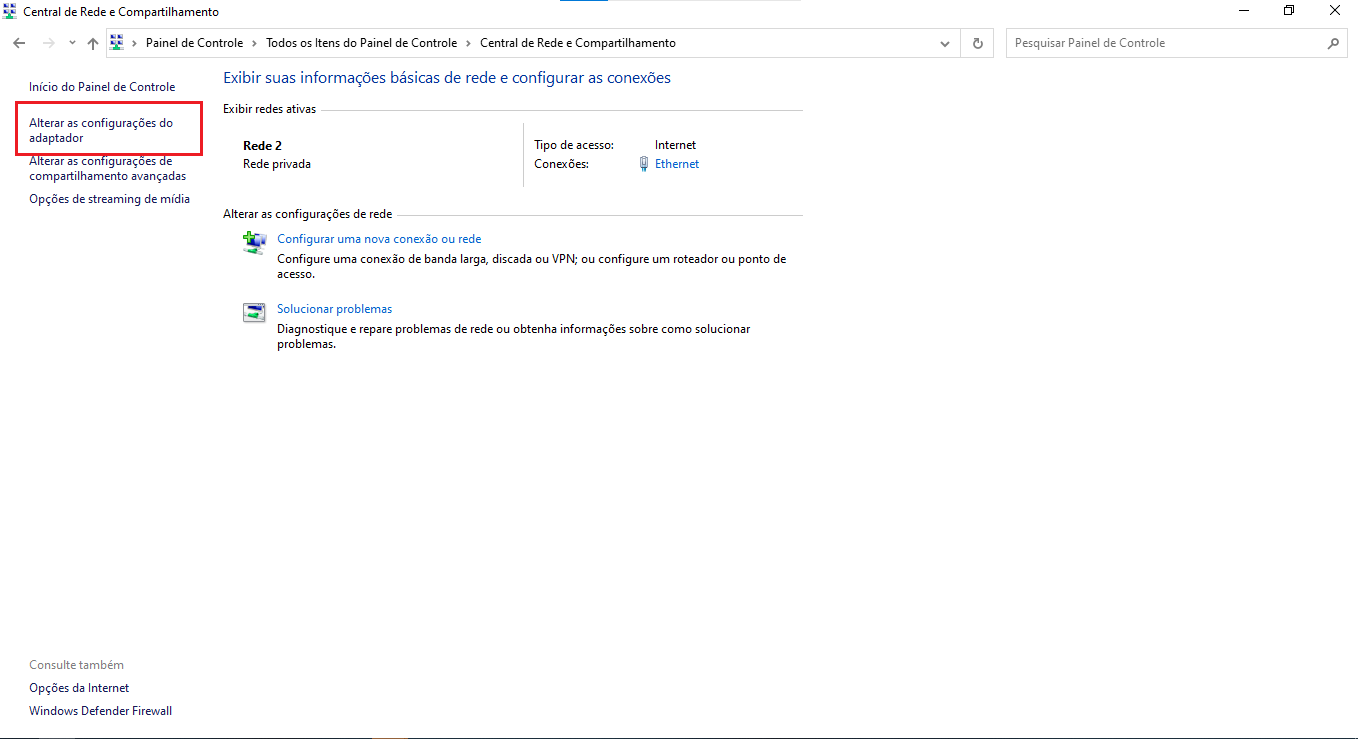Click the Solucionar problemas icon
This screenshot has height=739, width=1358.
(x=255, y=312)
